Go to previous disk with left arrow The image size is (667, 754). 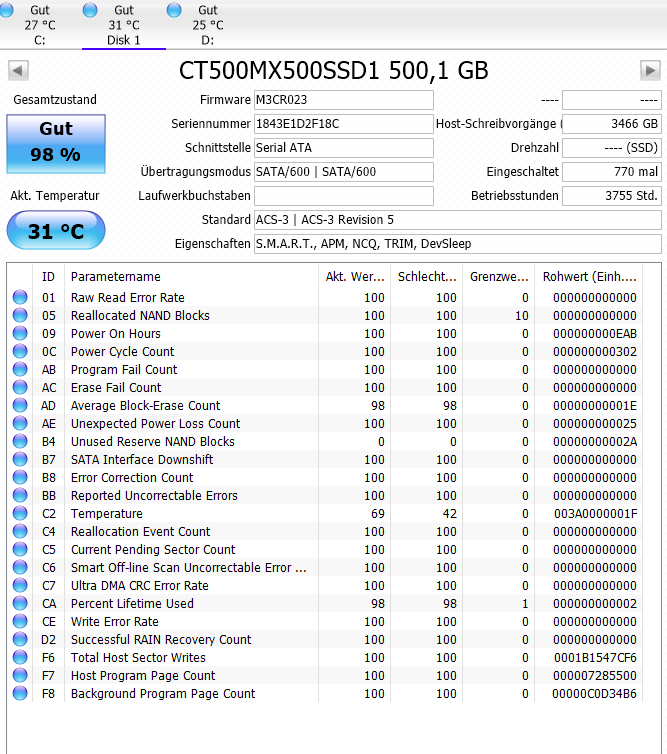point(18,71)
